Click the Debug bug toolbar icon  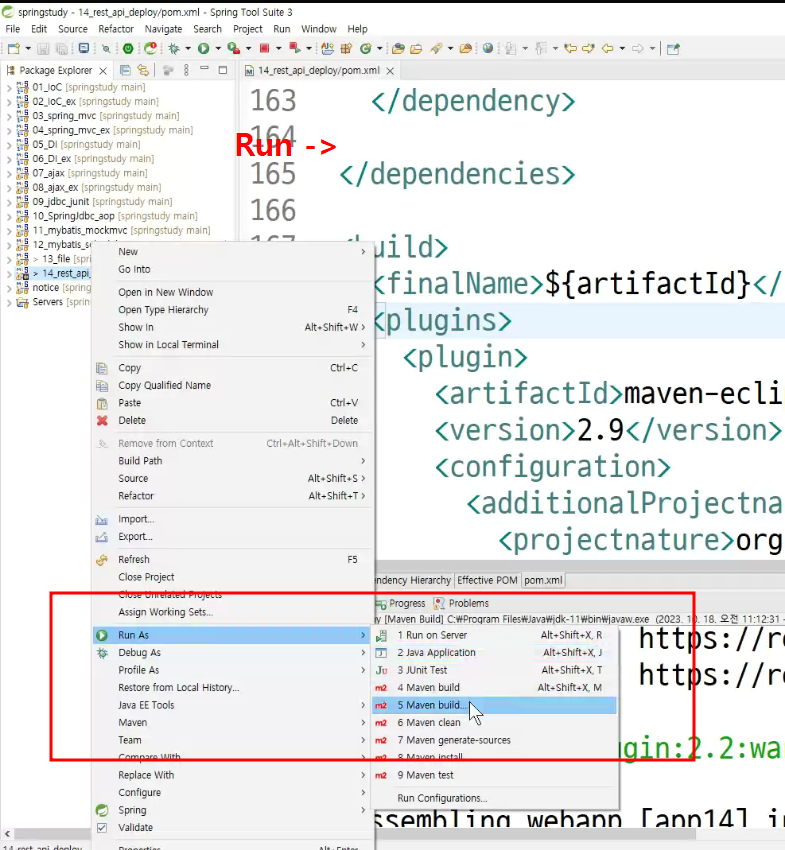173,49
